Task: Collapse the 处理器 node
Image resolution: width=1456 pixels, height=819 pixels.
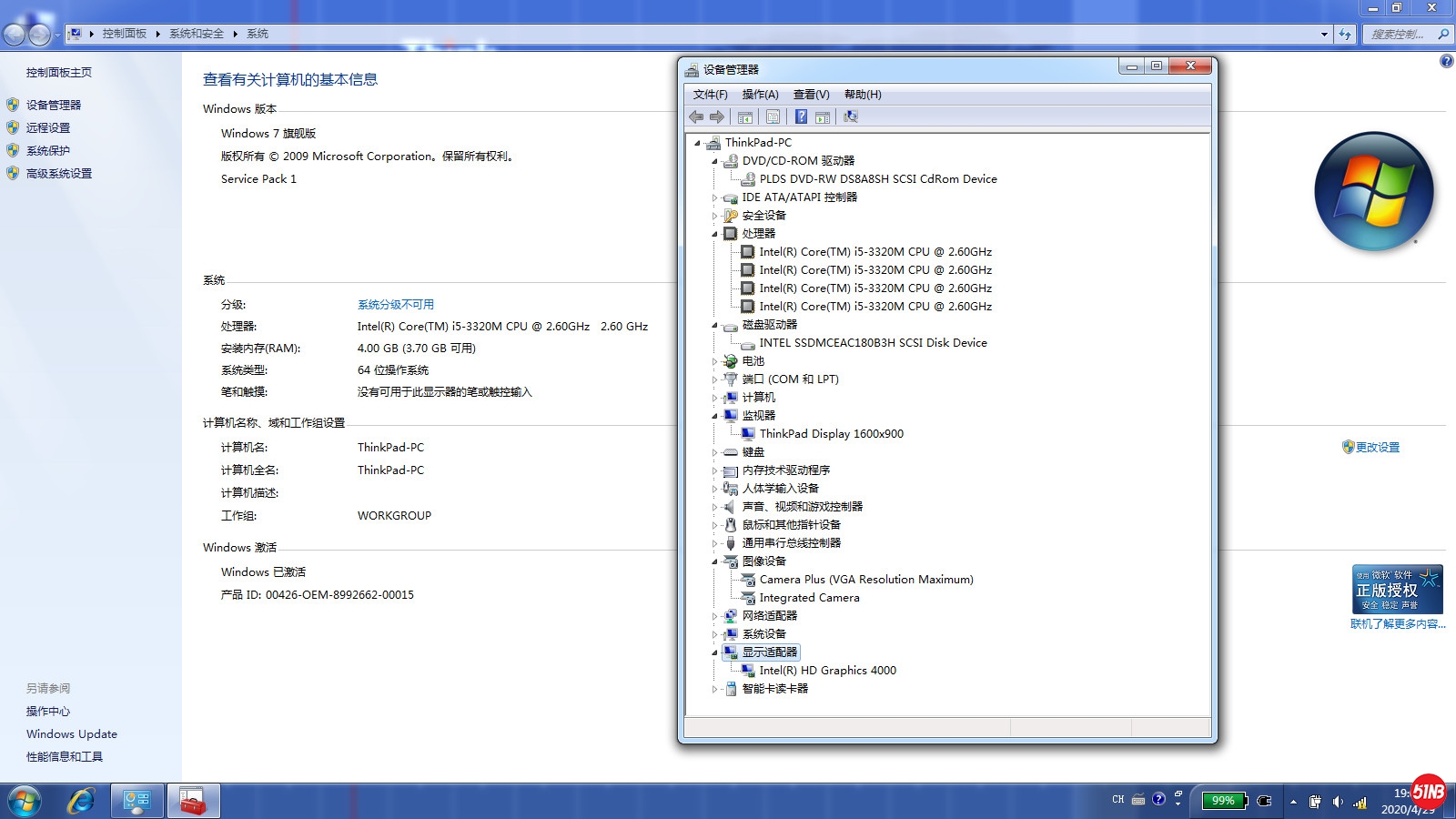Action: [x=714, y=234]
